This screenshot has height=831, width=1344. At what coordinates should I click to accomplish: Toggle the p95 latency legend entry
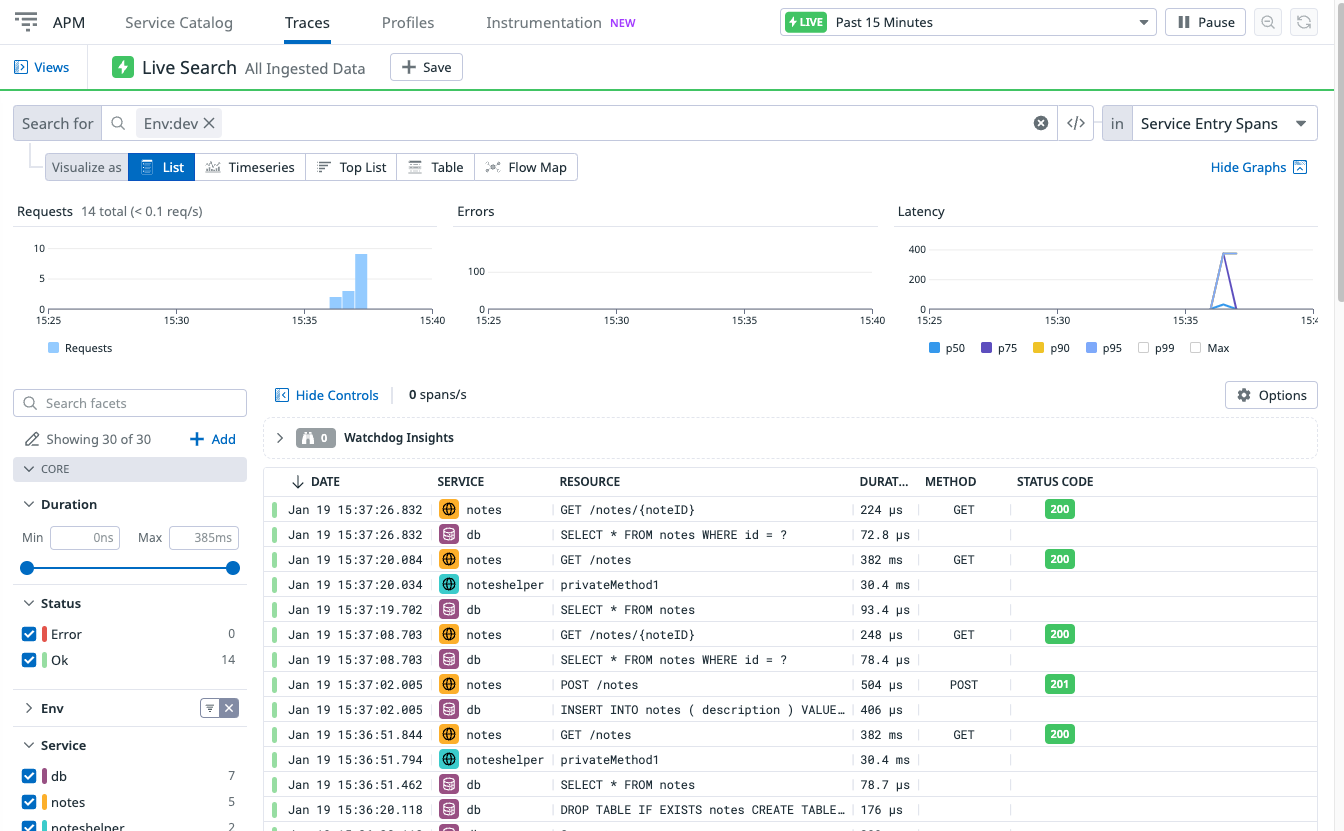1103,348
